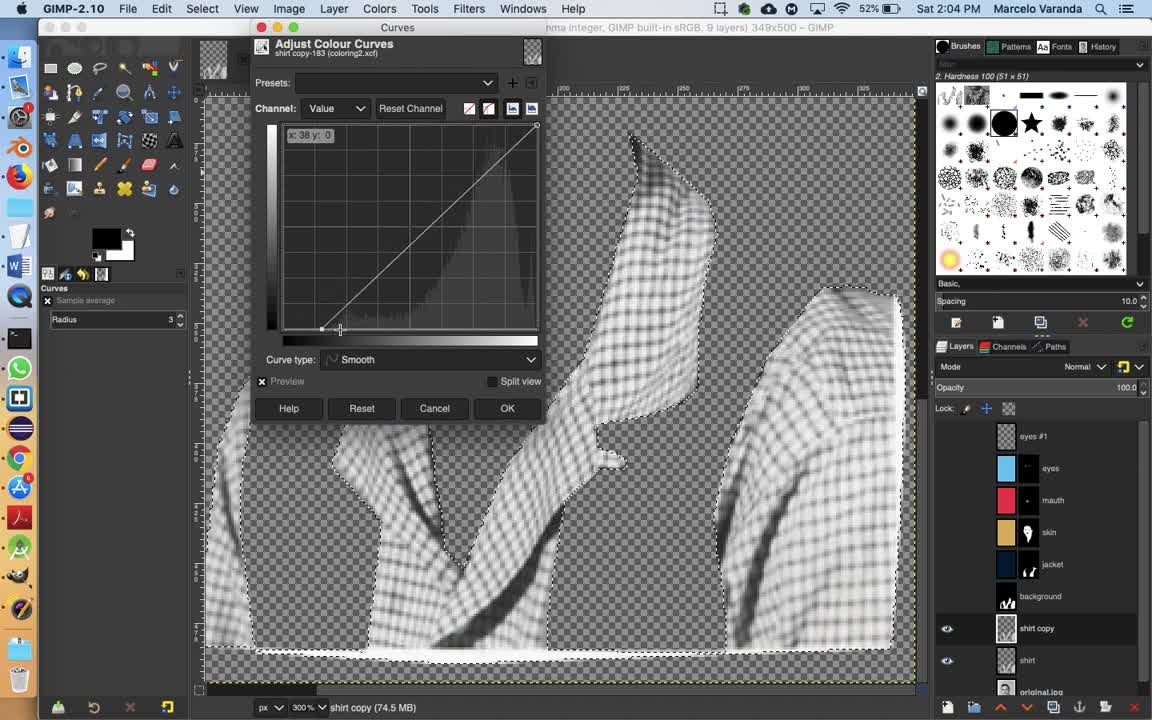Switch the curves histogram to linear
1152x720 pixels.
coord(512,109)
